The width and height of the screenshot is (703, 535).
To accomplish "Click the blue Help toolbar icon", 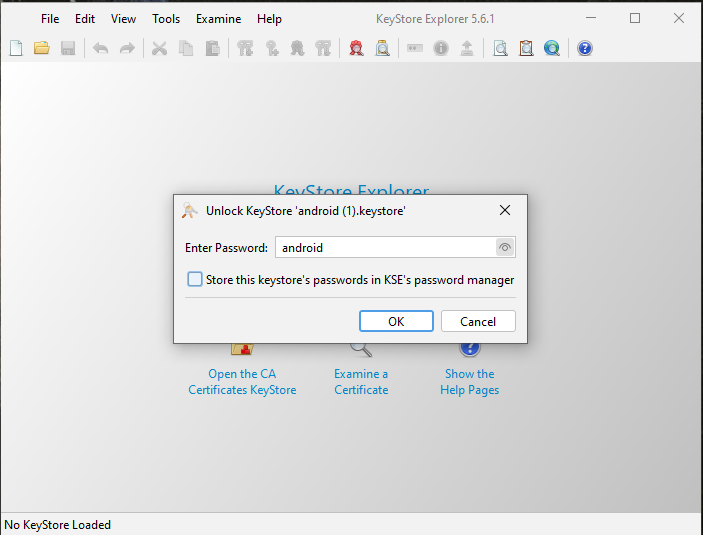I will point(585,48).
